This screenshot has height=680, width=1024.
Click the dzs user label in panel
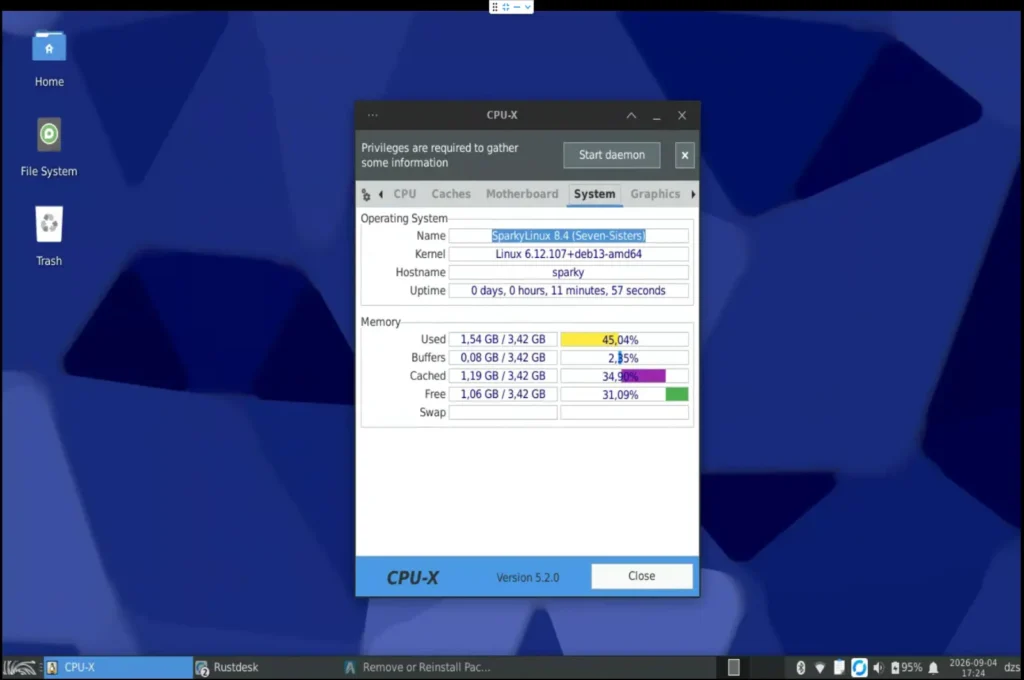tap(1012, 668)
